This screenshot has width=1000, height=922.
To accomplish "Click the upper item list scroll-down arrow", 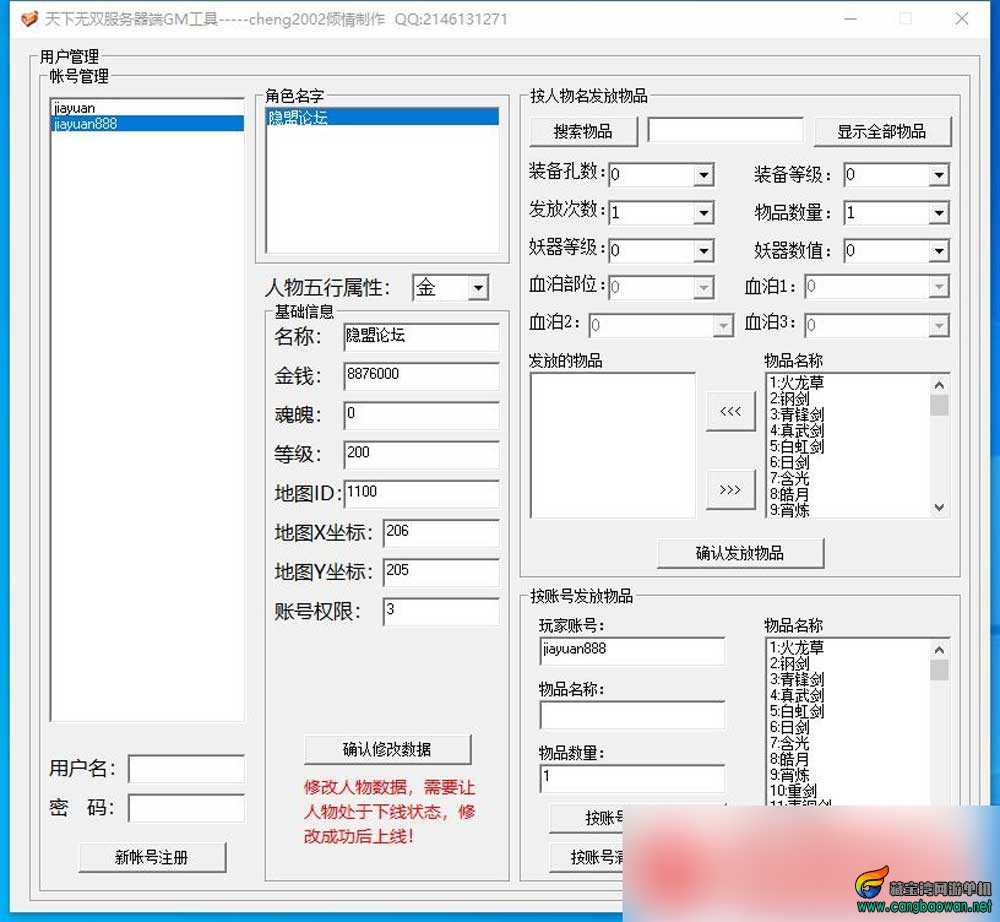I will pos(939,508).
